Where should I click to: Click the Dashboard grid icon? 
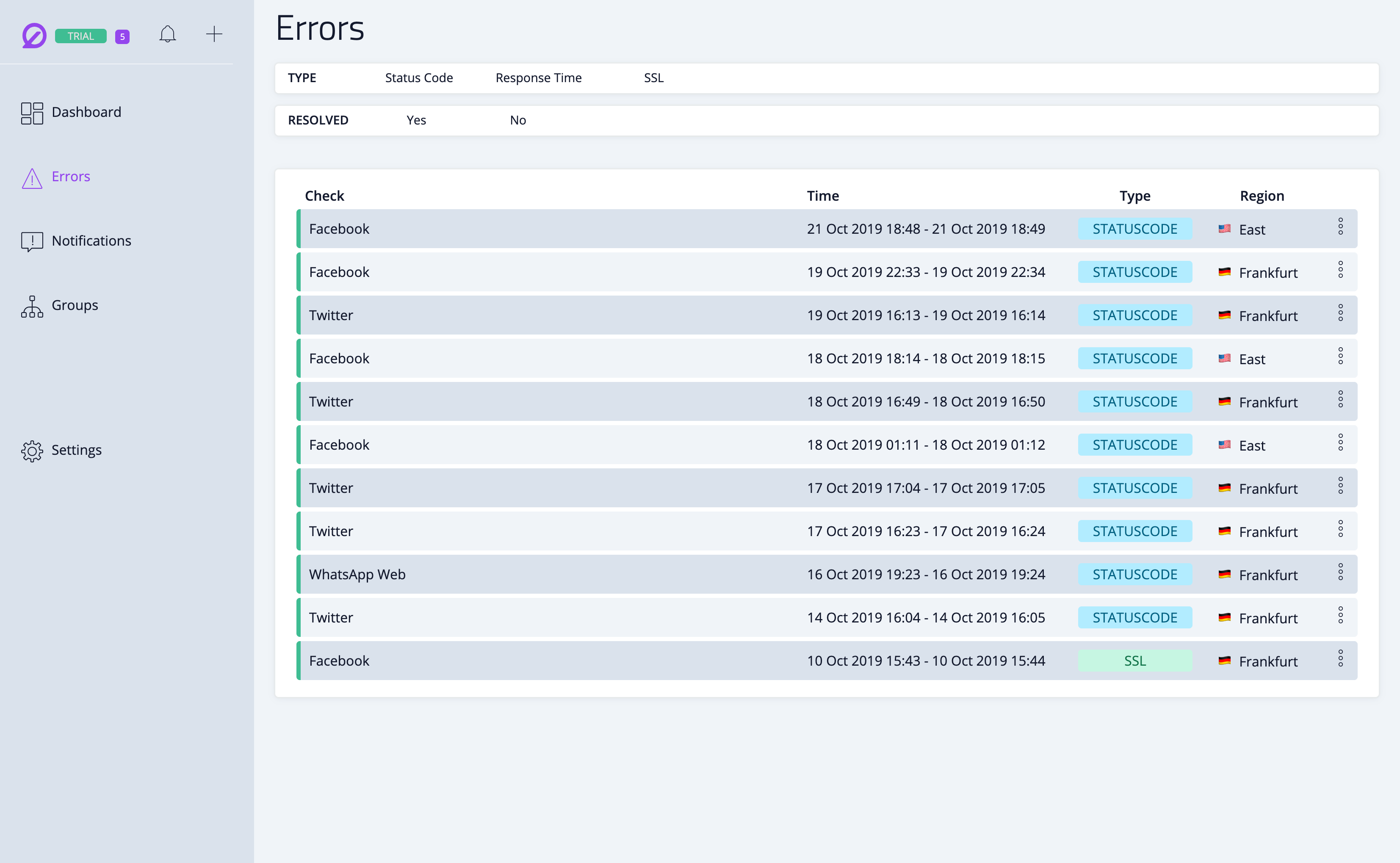coord(32,113)
